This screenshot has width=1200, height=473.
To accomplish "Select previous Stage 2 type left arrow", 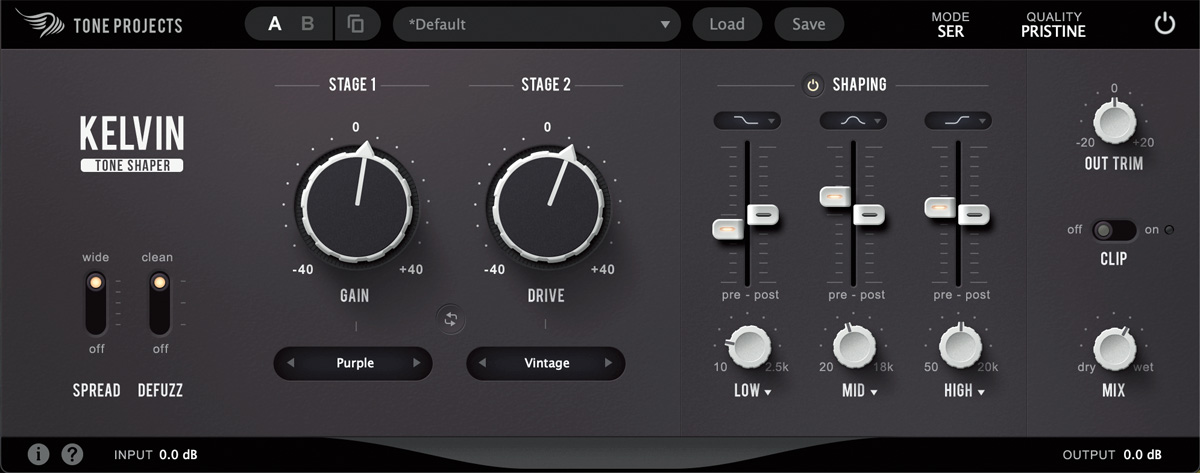I will click(483, 363).
